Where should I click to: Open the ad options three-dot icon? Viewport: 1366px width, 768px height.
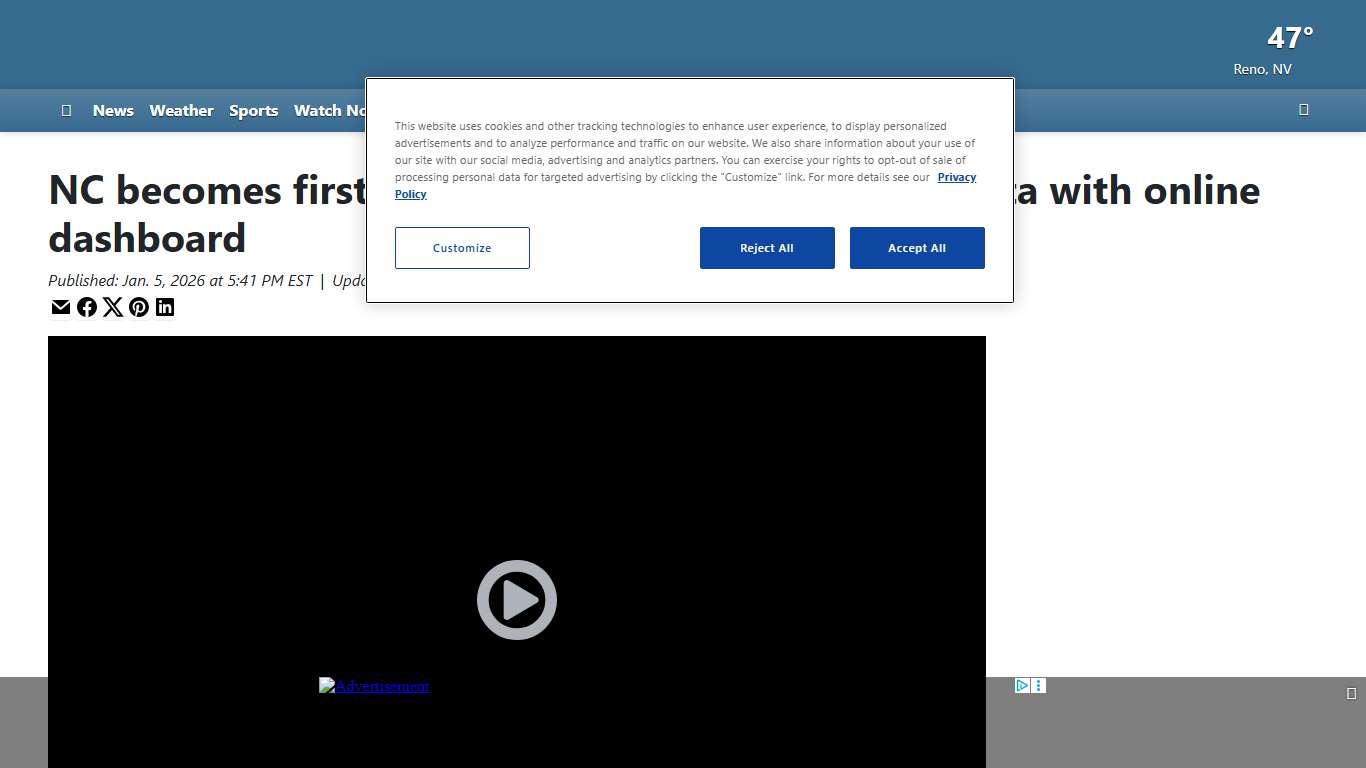[x=1039, y=686]
